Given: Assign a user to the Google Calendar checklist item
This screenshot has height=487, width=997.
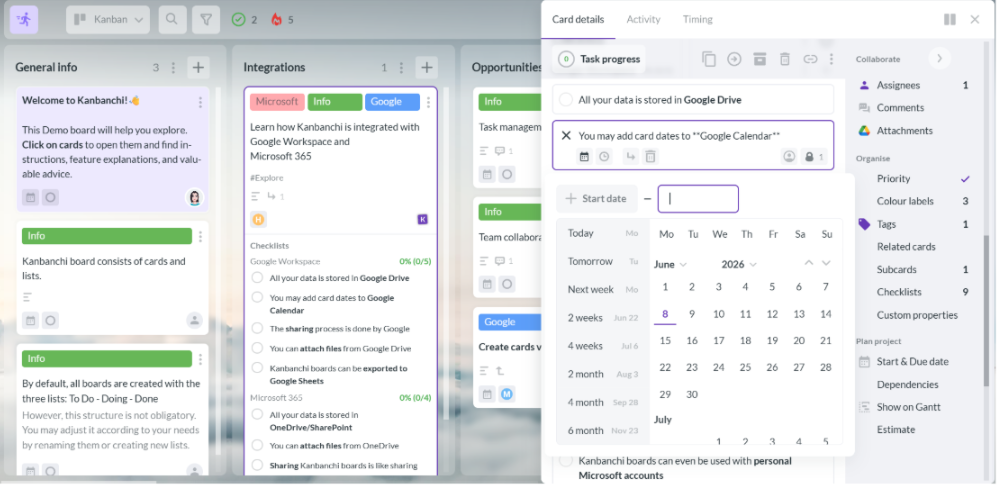Looking at the screenshot, I should pos(789,156).
